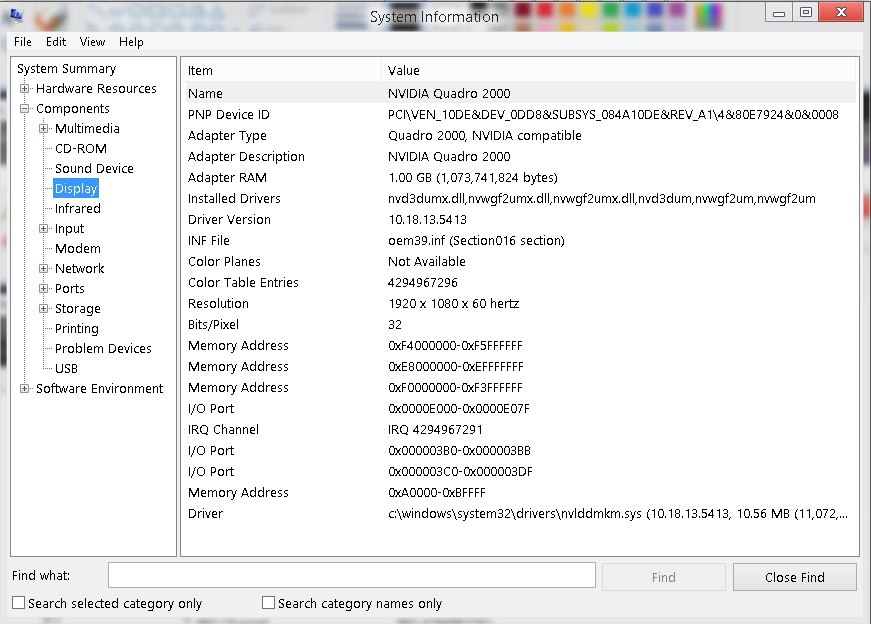Toggle Search category names only checkbox
The image size is (871, 624).
click(268, 603)
